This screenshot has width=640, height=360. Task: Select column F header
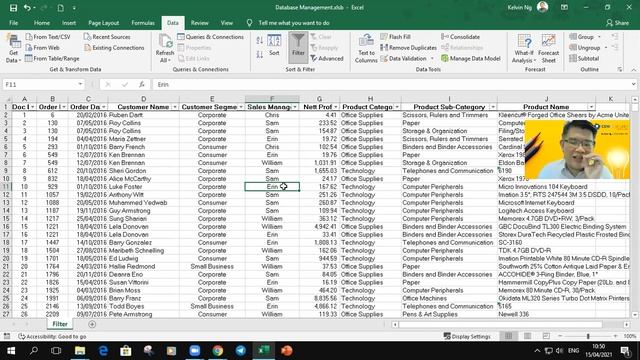click(x=272, y=99)
